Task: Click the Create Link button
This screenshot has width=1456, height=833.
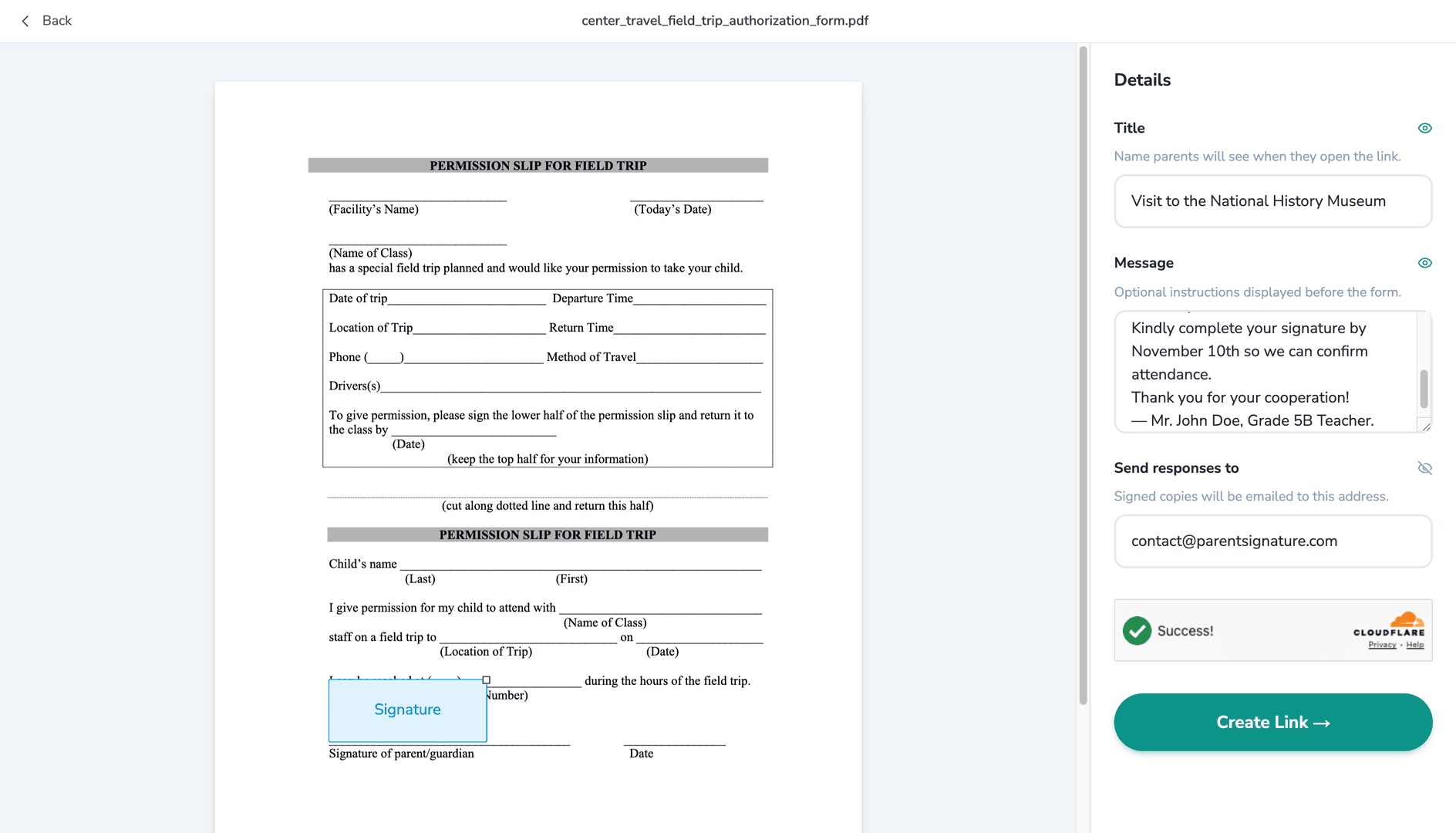Action: point(1272,722)
